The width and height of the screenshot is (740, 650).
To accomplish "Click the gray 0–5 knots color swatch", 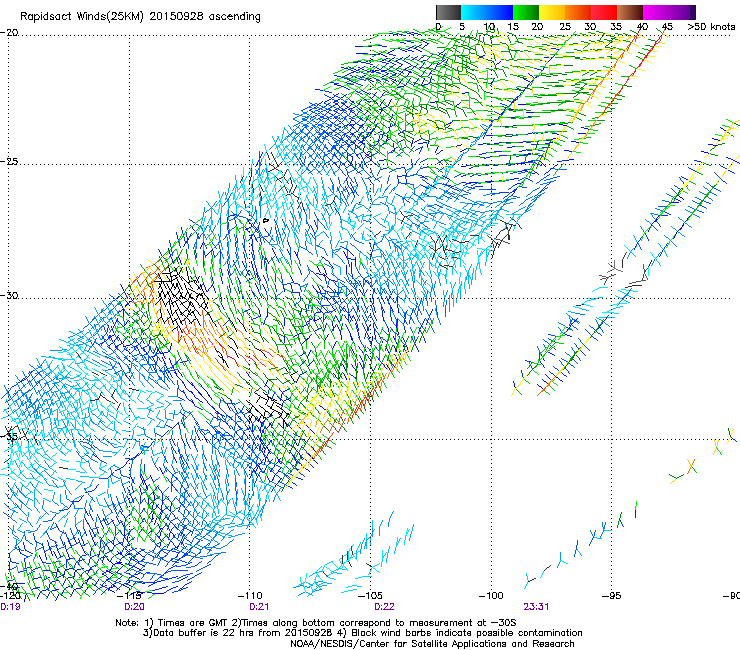I will (x=449, y=12).
